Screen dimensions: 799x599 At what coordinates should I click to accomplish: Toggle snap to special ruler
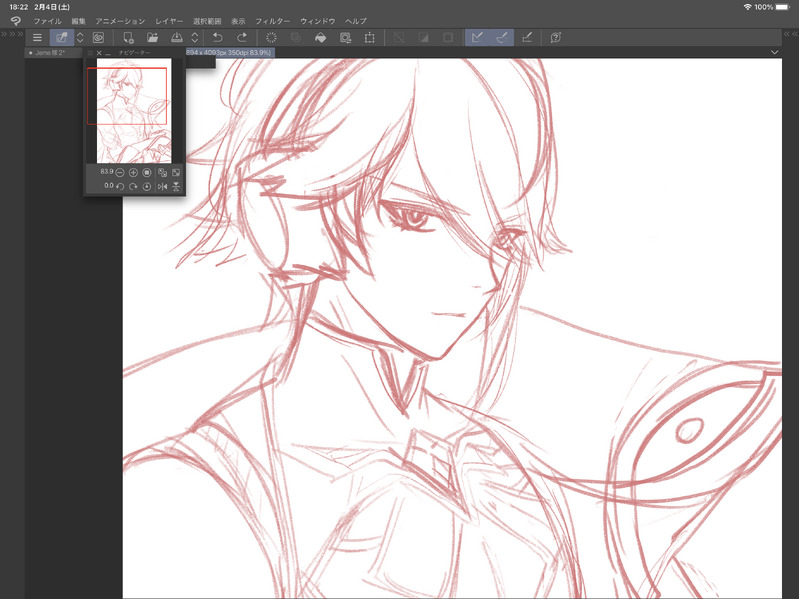(502, 37)
